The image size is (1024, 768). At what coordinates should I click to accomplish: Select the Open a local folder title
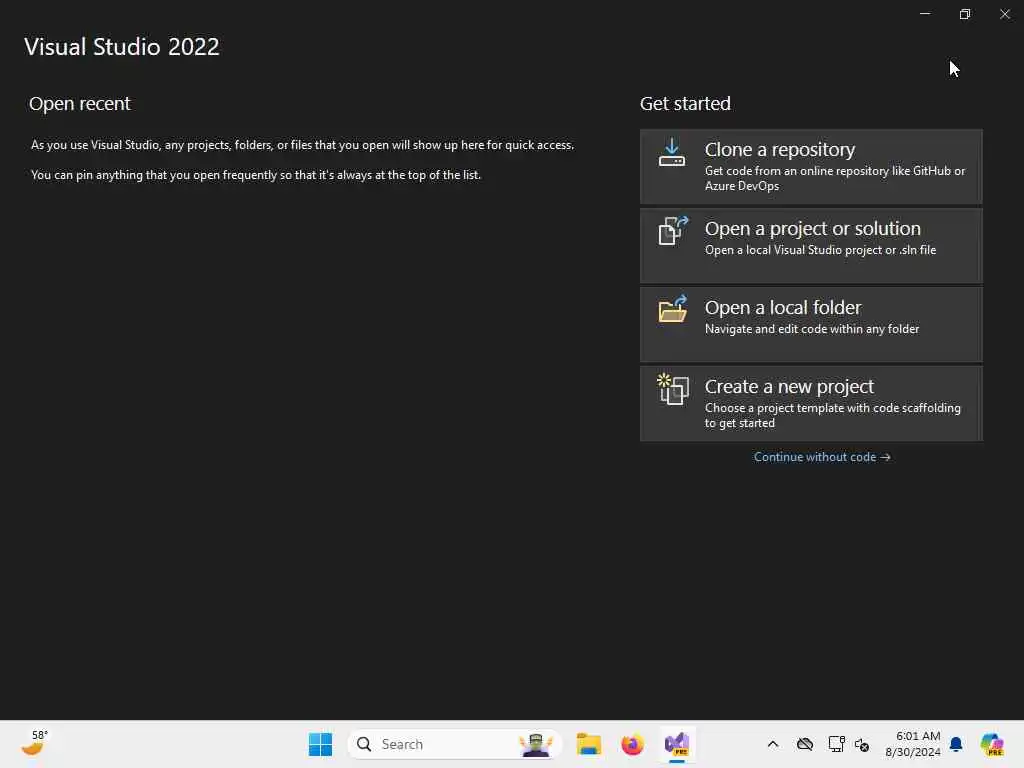point(783,308)
